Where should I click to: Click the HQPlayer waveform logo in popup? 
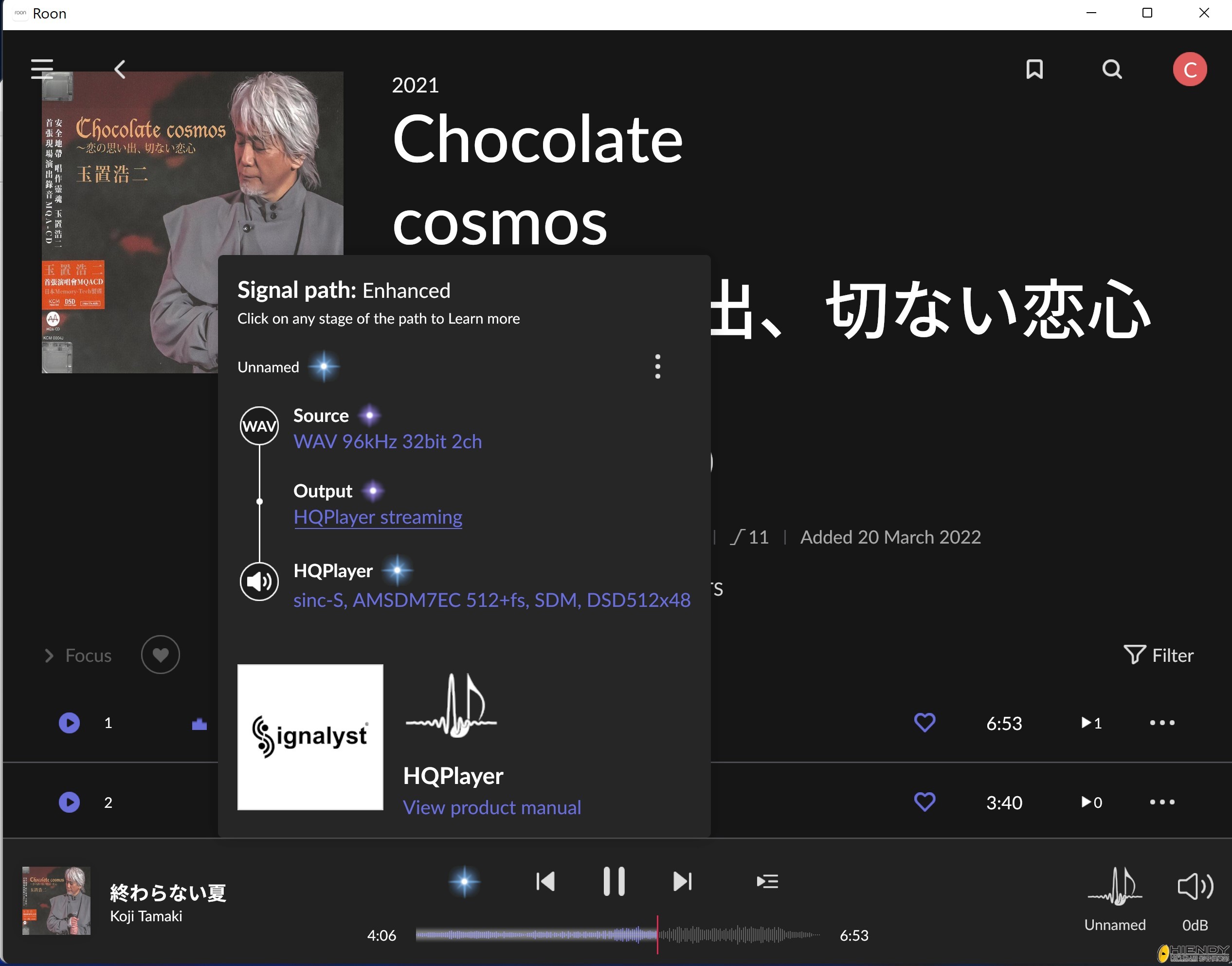click(451, 706)
